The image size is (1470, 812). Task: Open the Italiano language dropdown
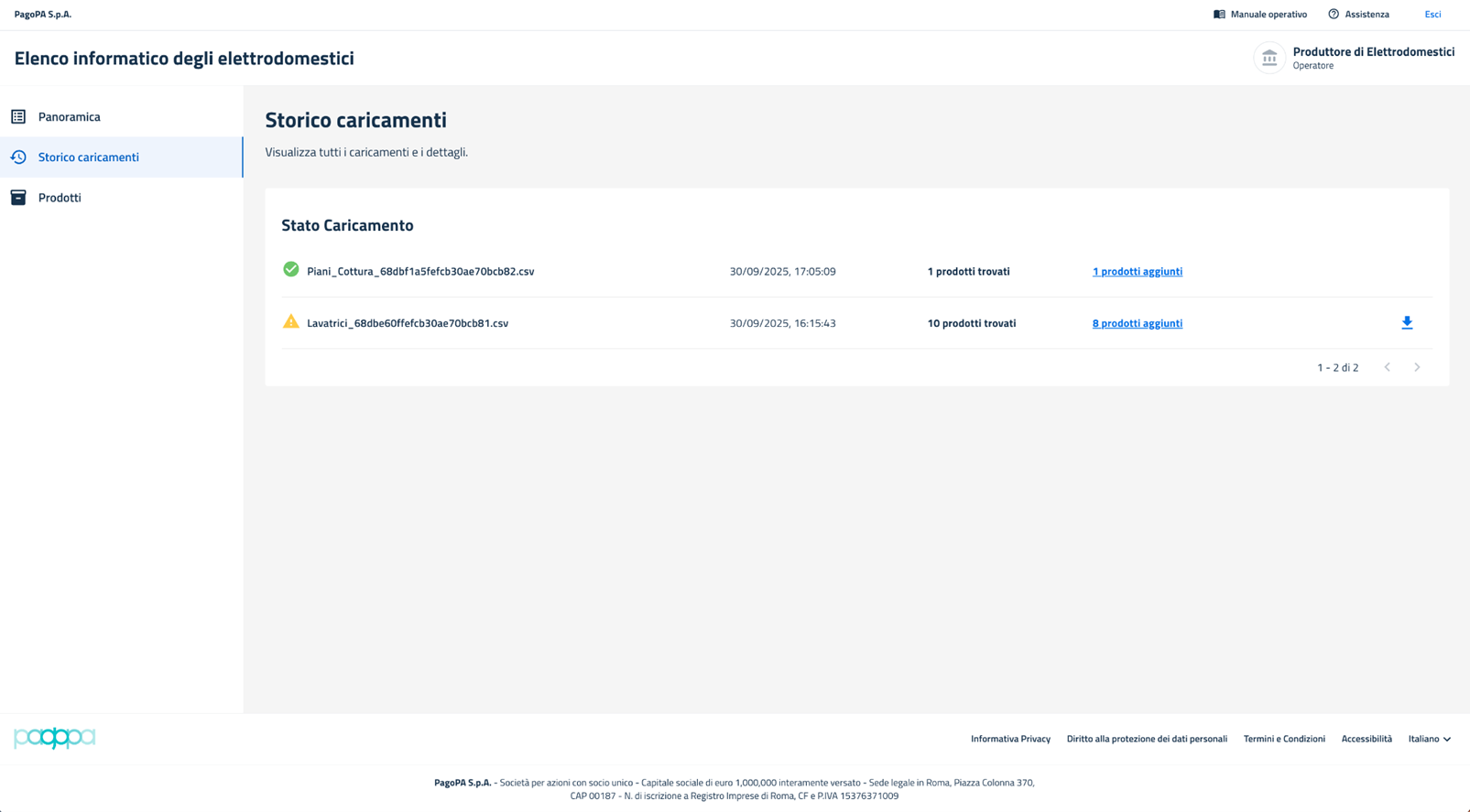pos(1429,739)
